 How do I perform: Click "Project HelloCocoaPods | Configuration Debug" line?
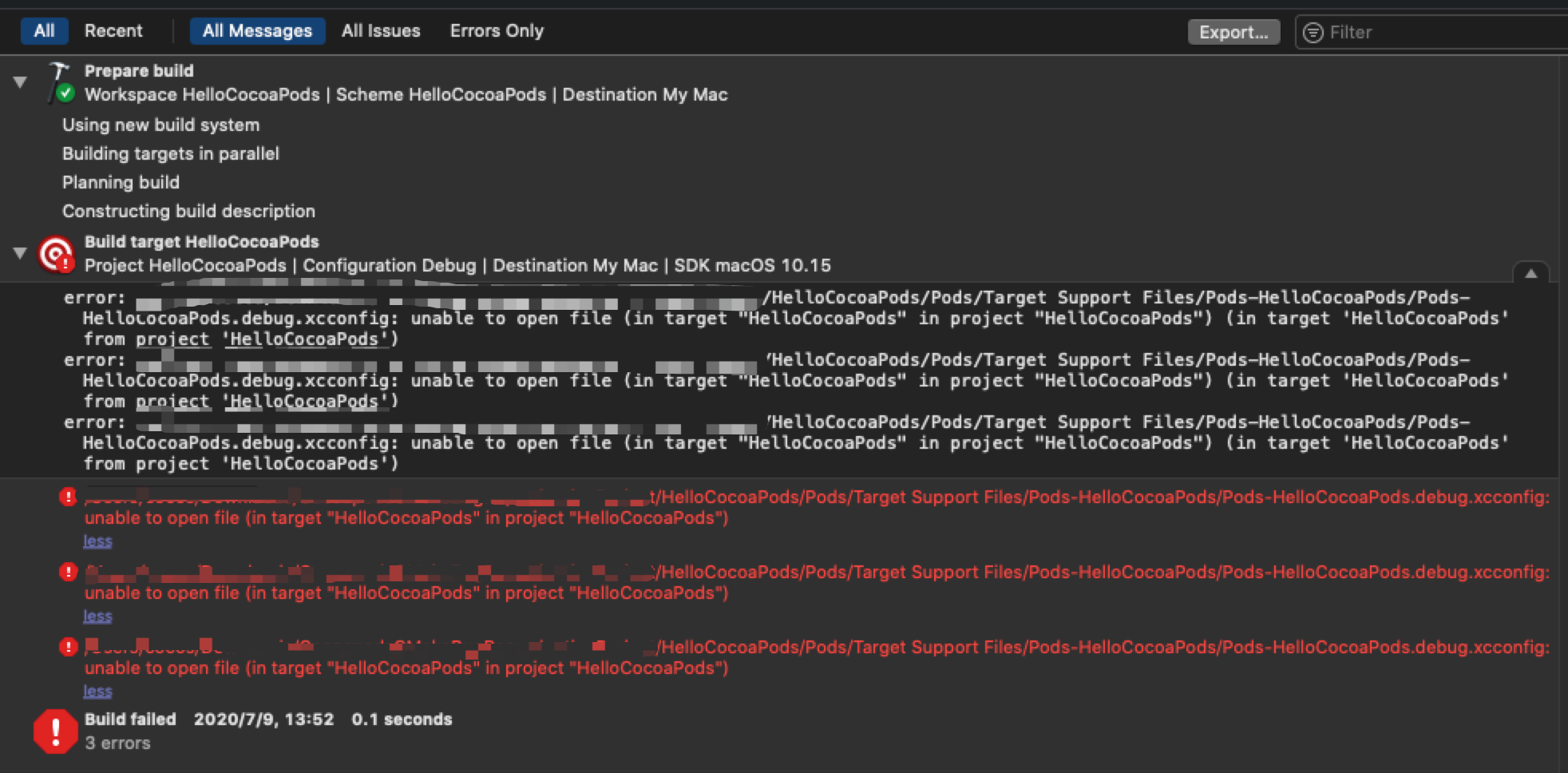[457, 266]
